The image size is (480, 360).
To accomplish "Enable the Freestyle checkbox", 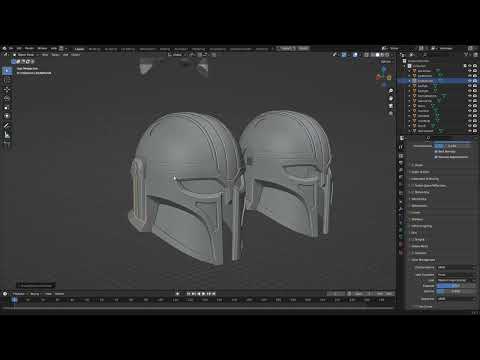I will point(413,253).
